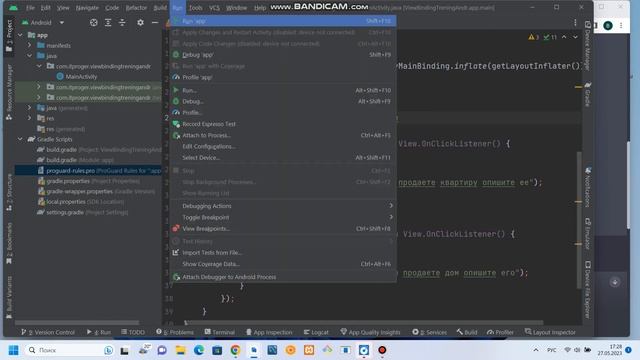Click the collapse all icon in project panel
Viewport: 640px width, 360px height.
[x=122, y=22]
